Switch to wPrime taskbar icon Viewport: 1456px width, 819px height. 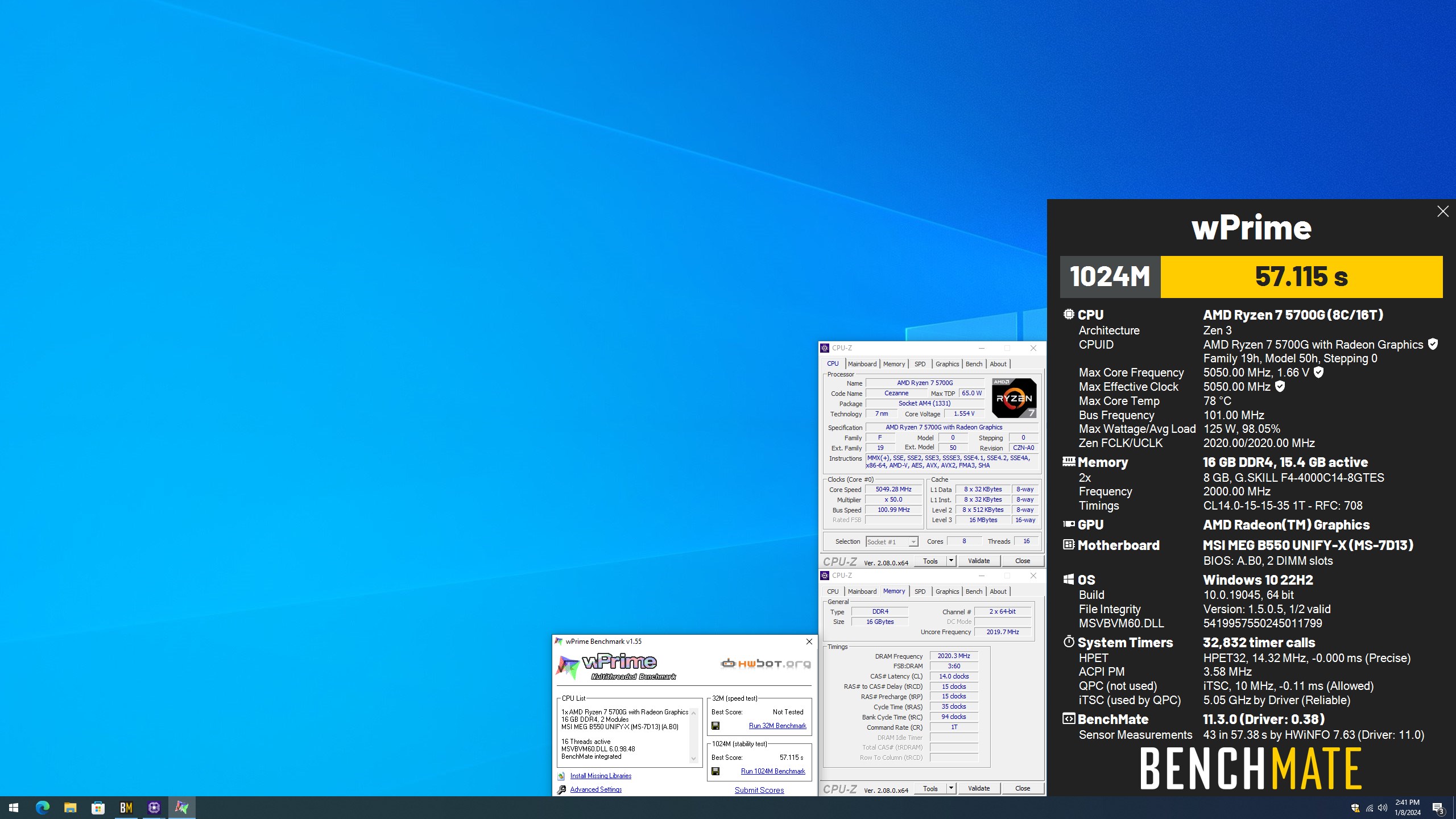pos(181,808)
